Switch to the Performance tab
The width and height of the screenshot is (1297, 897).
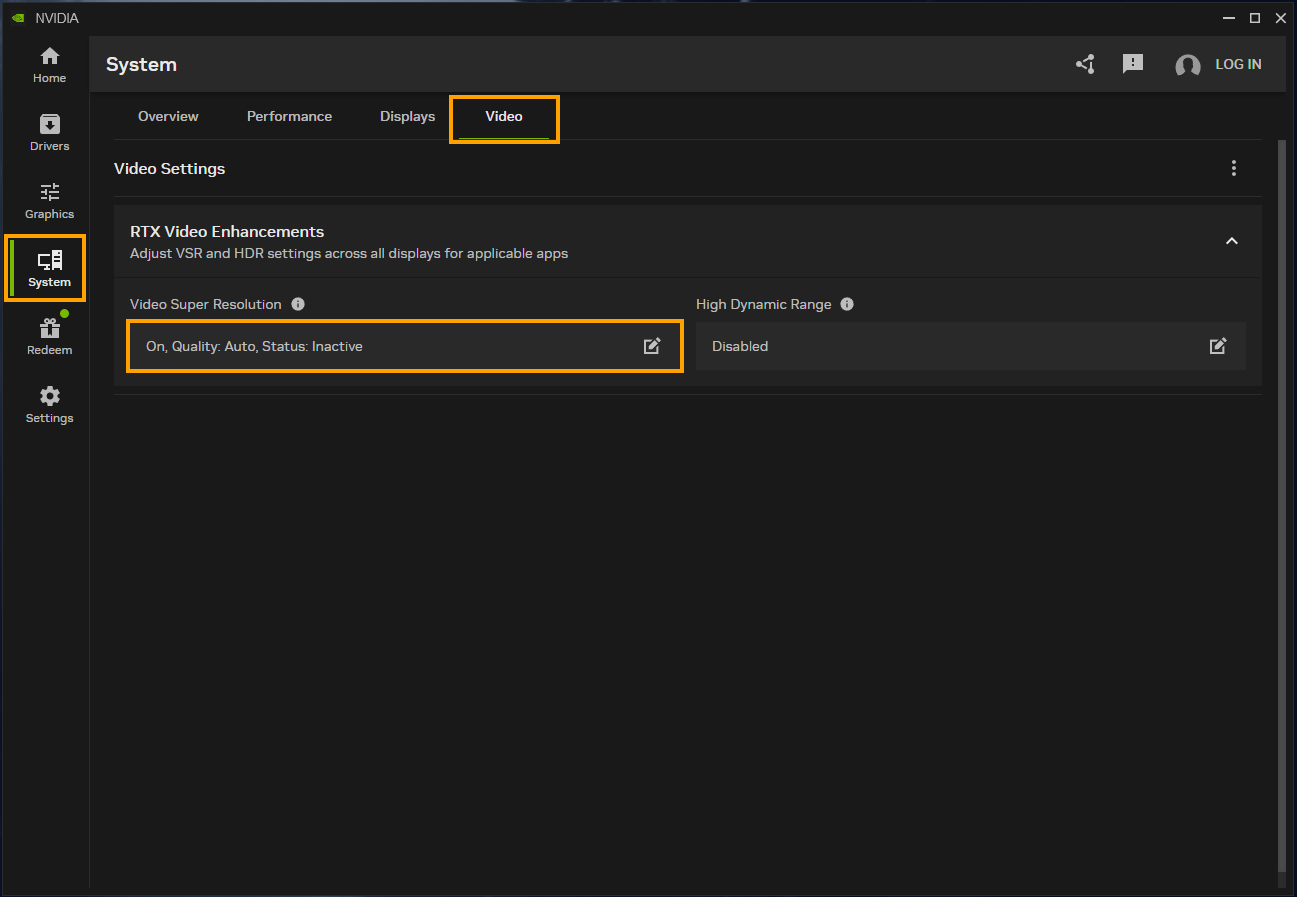click(289, 116)
